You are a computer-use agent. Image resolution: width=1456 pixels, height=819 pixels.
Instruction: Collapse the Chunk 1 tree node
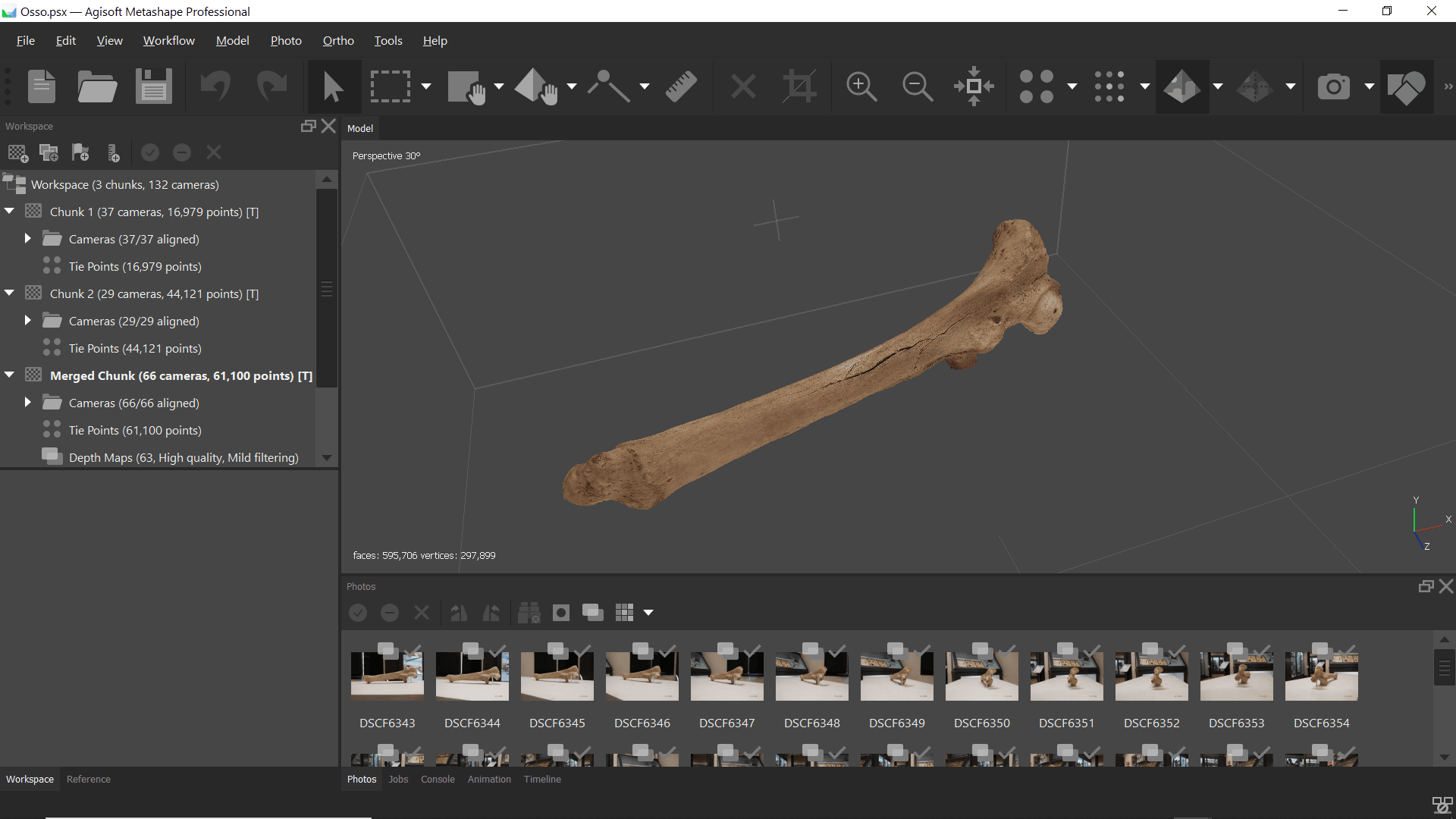pos(10,212)
